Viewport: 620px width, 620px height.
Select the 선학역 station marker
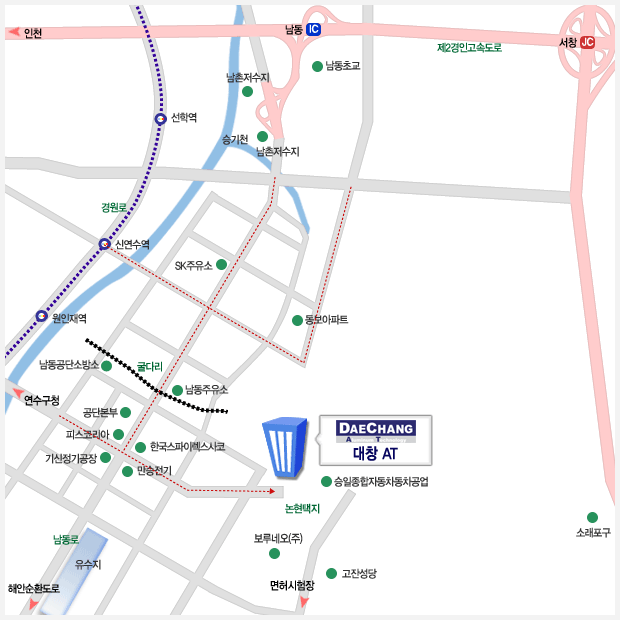(160, 118)
